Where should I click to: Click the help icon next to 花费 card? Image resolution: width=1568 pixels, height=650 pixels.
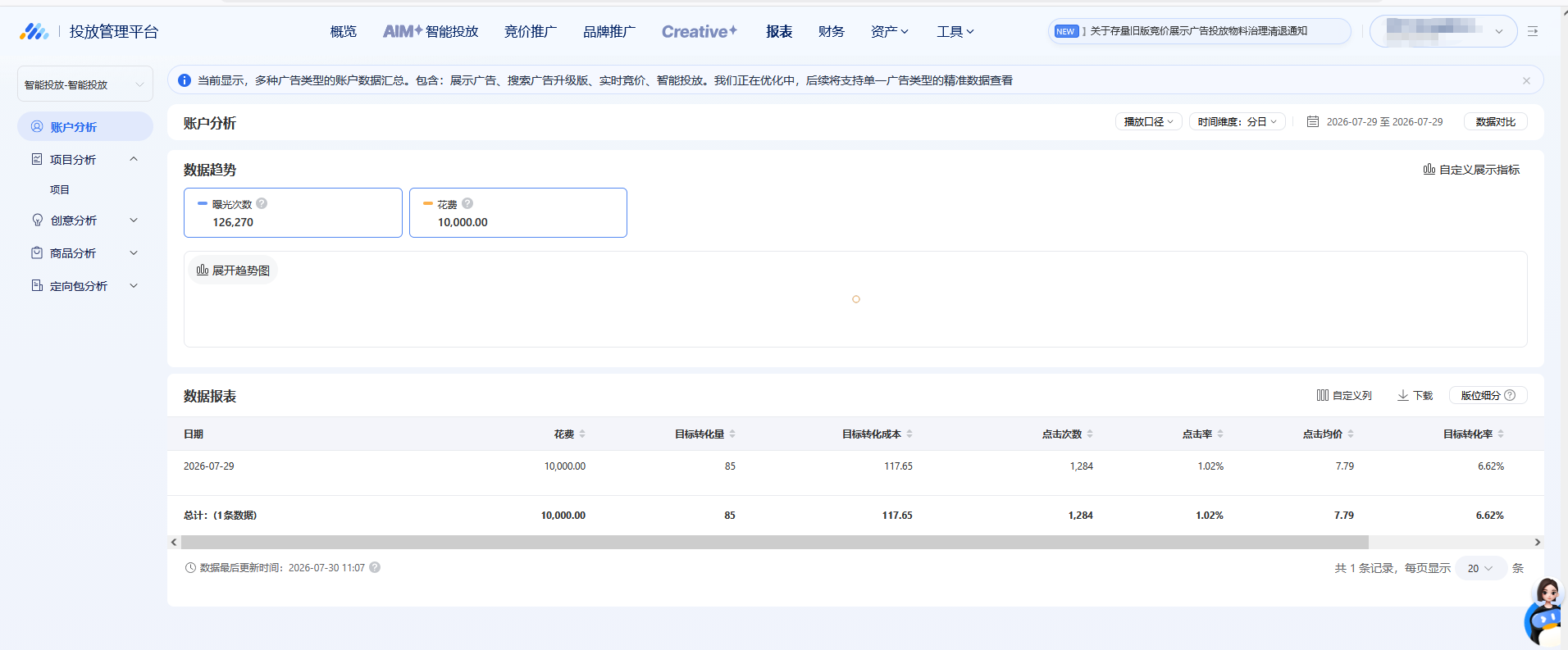[x=467, y=203]
